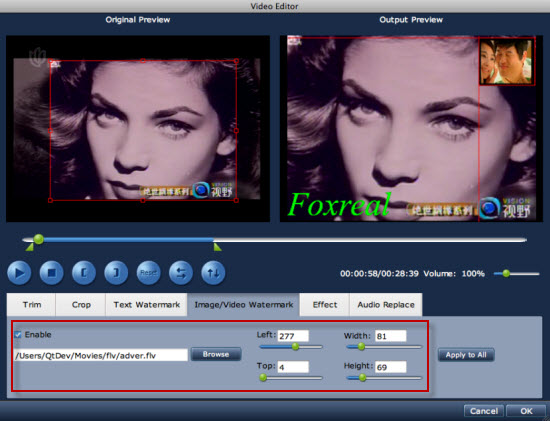Click the Left position slider handle
The image size is (550, 421).
pos(295,347)
